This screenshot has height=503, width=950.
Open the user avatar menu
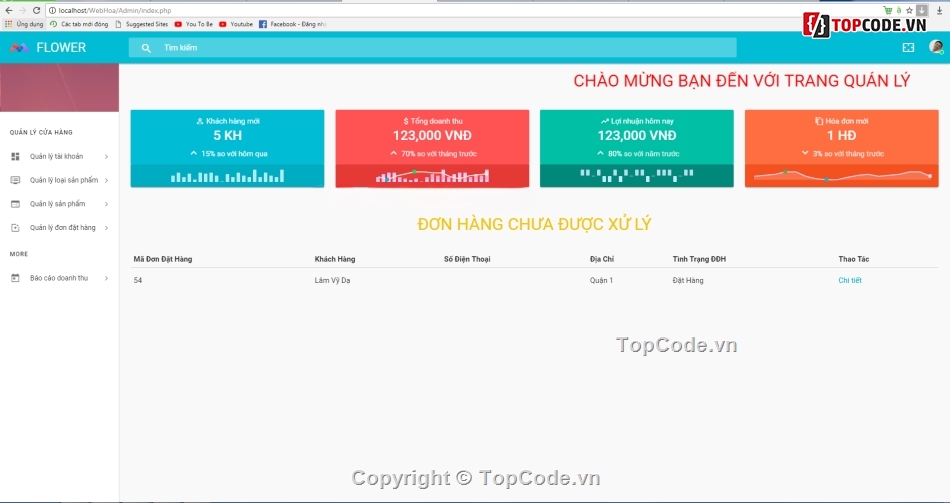tap(936, 47)
